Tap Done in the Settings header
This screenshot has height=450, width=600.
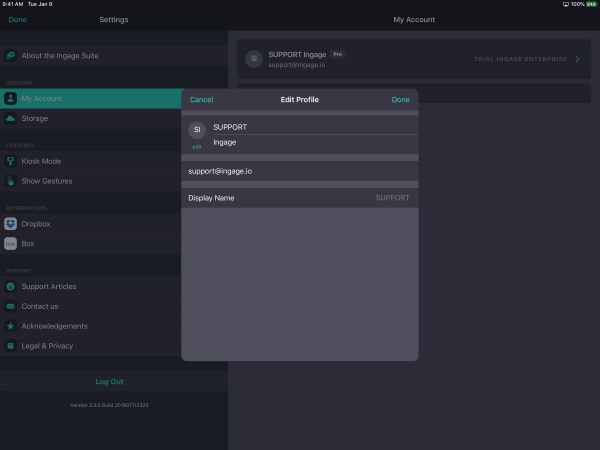18,20
